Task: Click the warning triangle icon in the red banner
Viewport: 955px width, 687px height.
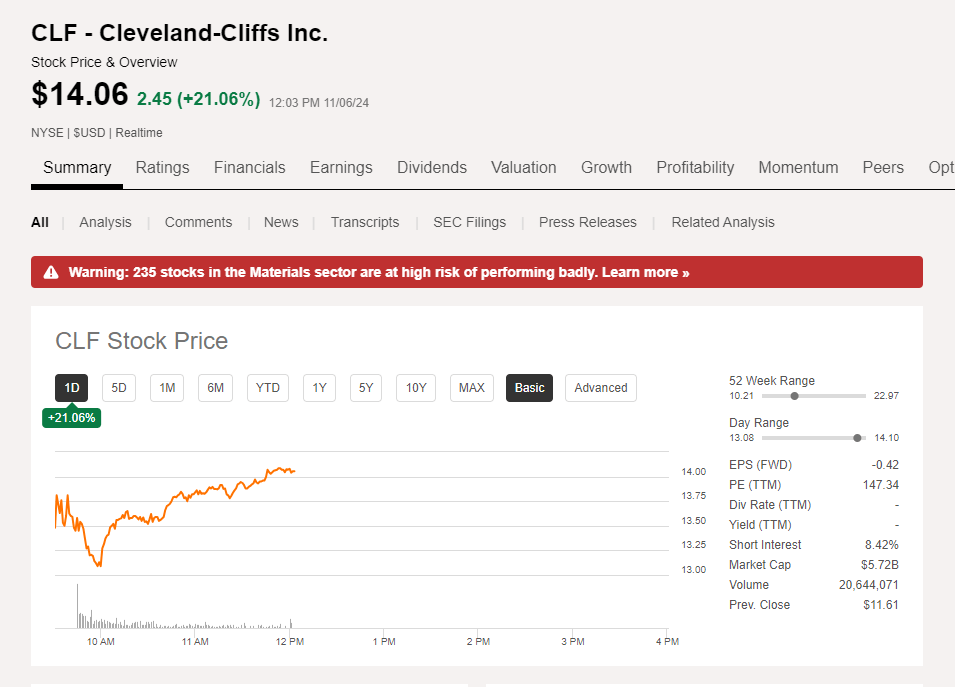Action: tap(52, 271)
